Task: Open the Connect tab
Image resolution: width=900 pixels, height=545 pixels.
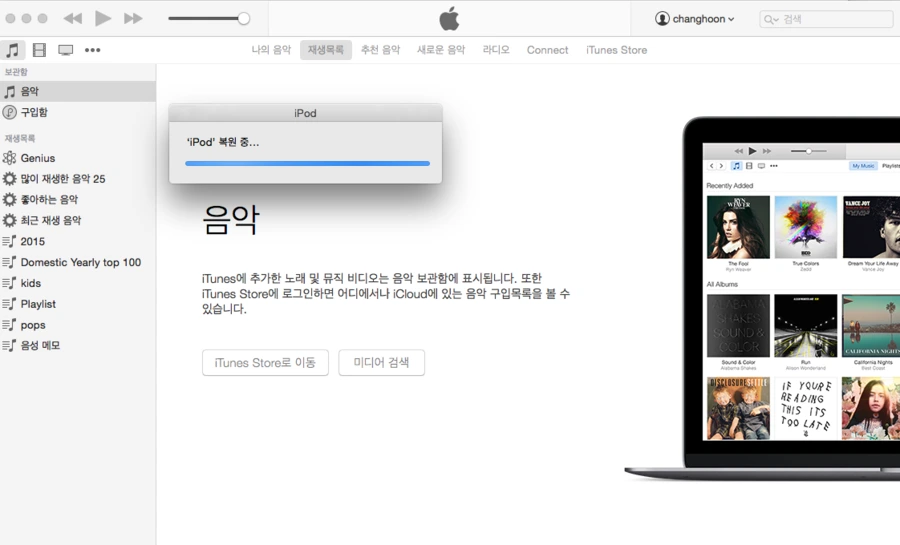Action: 548,50
